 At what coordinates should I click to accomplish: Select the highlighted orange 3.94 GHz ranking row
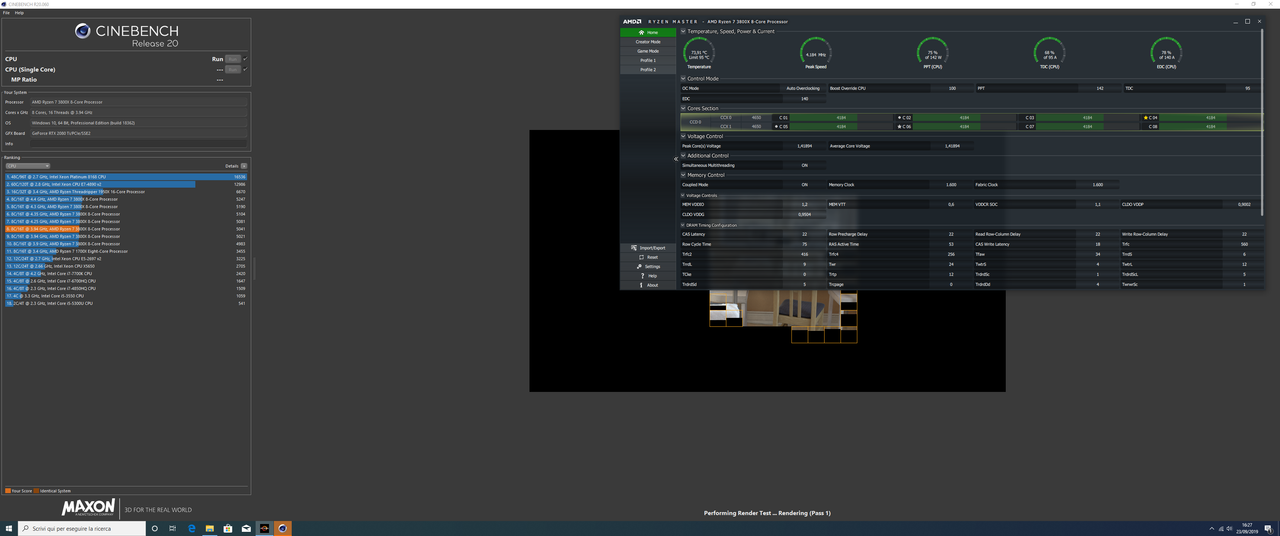click(126, 229)
